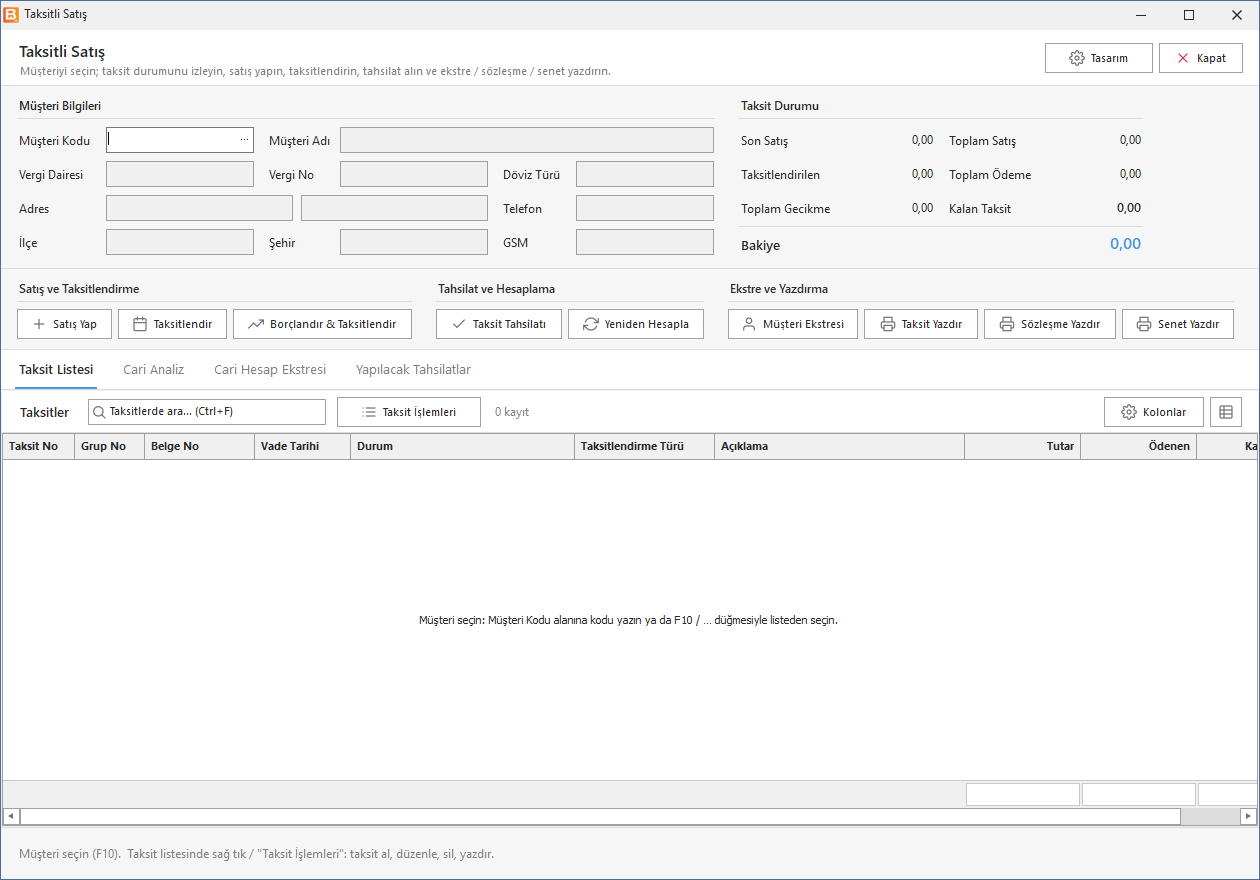Click the Bakiye value 0,00
This screenshot has height=880, width=1260.
tap(1125, 244)
